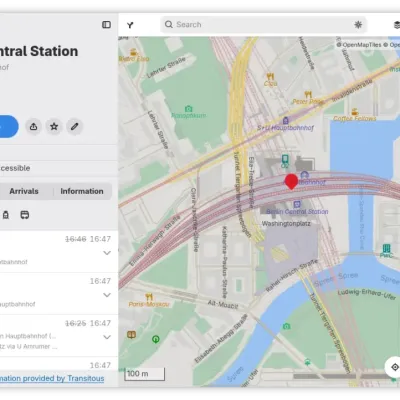Image resolution: width=400 pixels, height=400 pixels.
Task: Click the Alt-Moabit street label
Action: [223, 304]
